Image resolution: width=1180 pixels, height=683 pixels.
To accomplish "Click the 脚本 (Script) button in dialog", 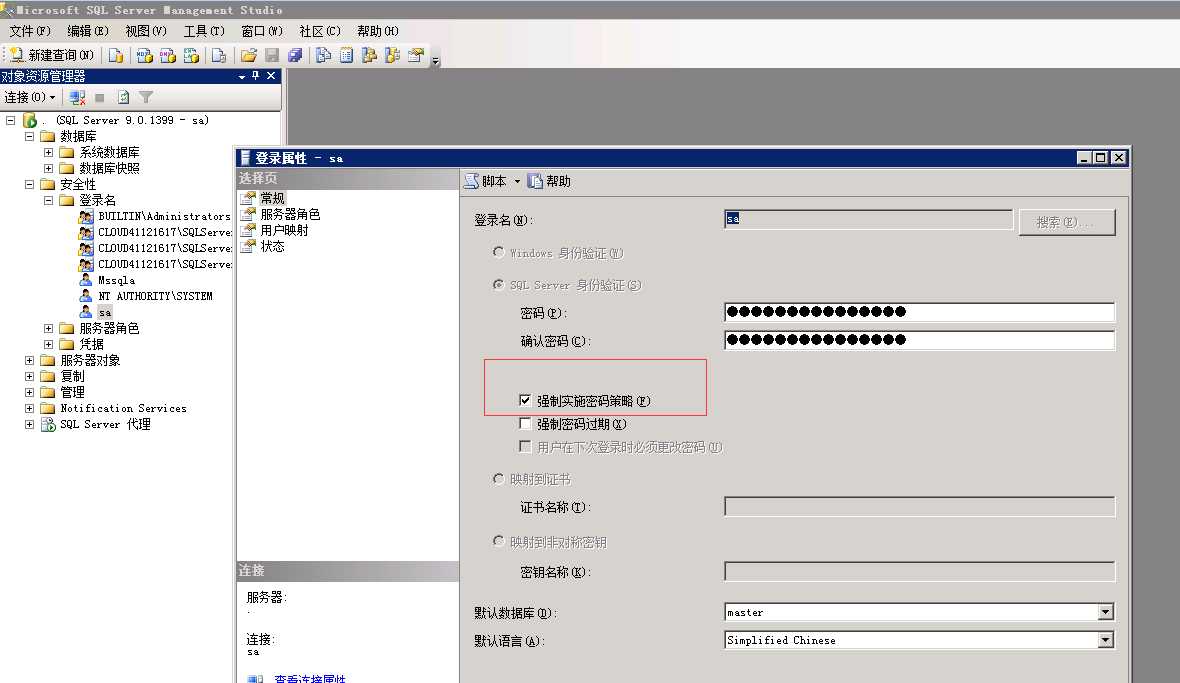I will (486, 181).
